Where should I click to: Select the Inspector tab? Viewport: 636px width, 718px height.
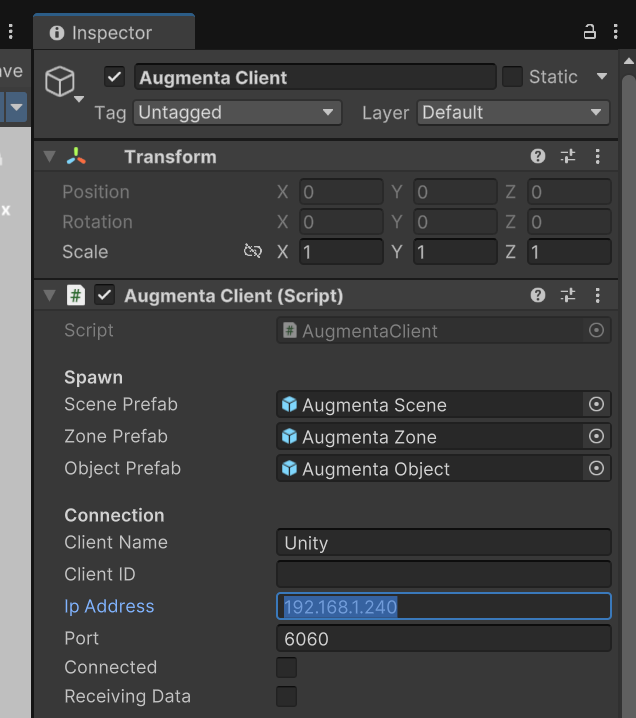(111, 33)
